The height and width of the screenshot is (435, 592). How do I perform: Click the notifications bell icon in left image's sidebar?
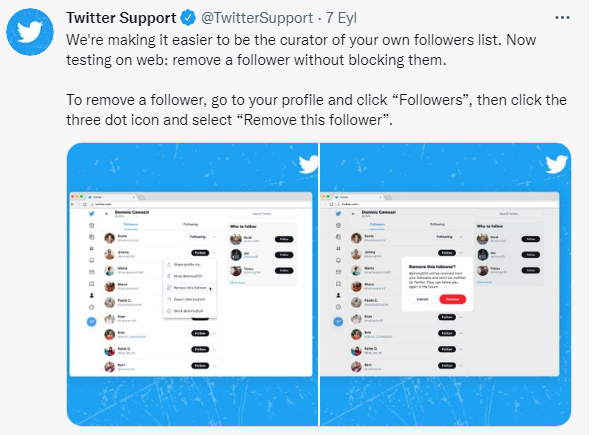click(91, 260)
